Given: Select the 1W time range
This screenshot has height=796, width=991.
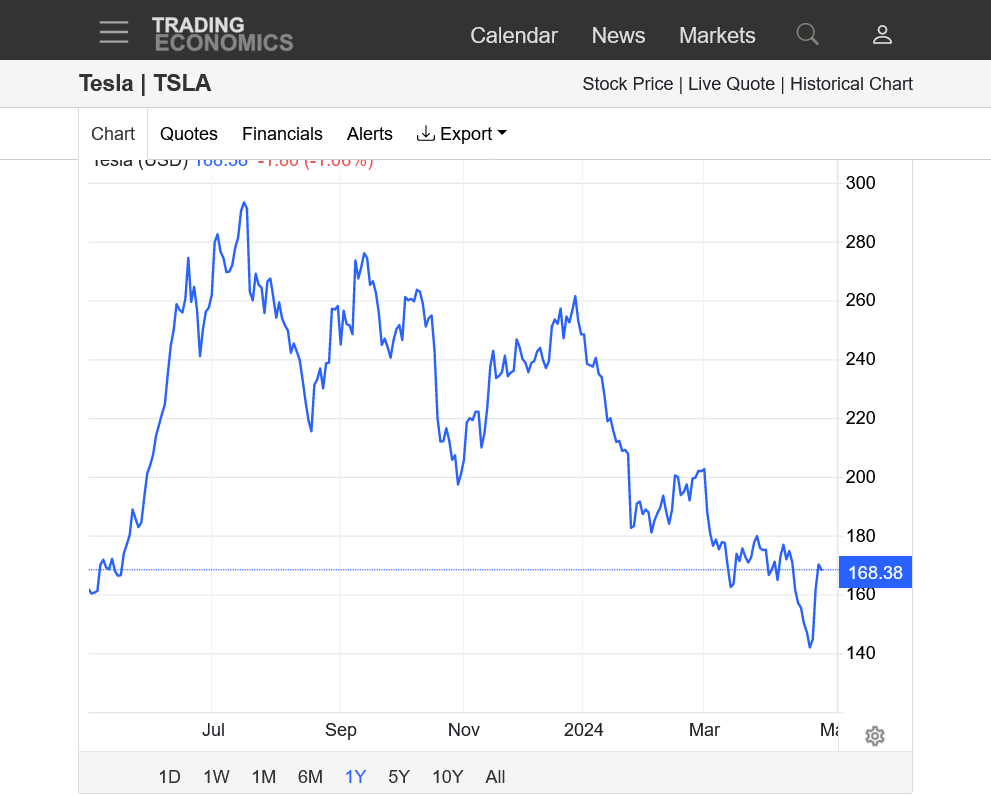Looking at the screenshot, I should pyautogui.click(x=216, y=777).
